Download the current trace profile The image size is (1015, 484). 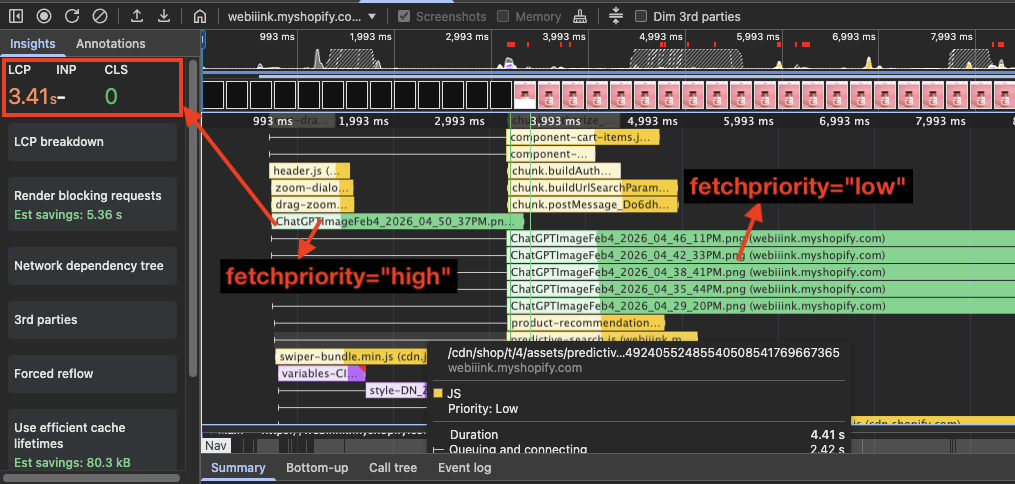[x=164, y=17]
